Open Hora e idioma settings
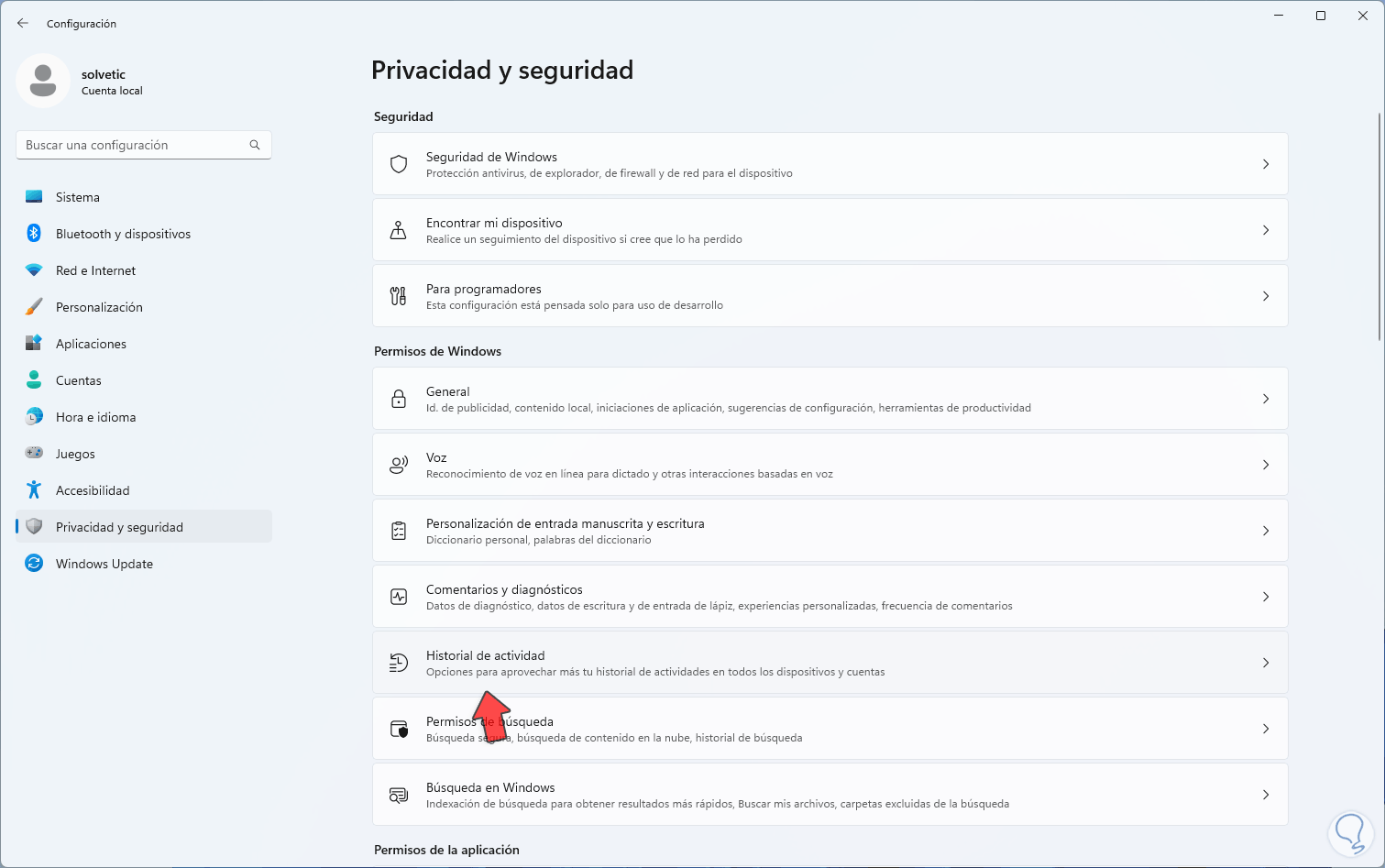Viewport: 1385px width, 868px height. tap(95, 417)
